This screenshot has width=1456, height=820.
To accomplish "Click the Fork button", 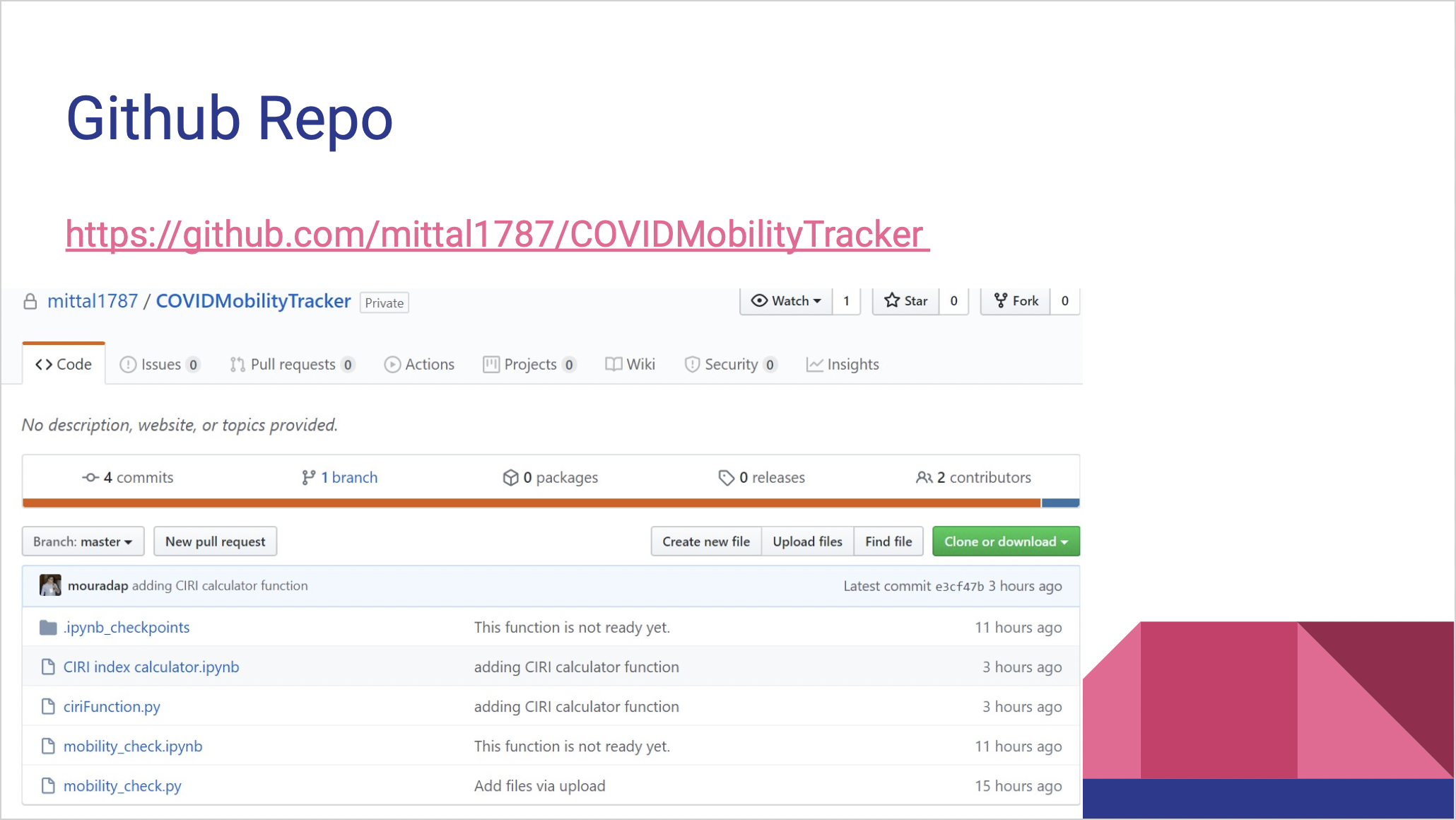I will 1016,301.
